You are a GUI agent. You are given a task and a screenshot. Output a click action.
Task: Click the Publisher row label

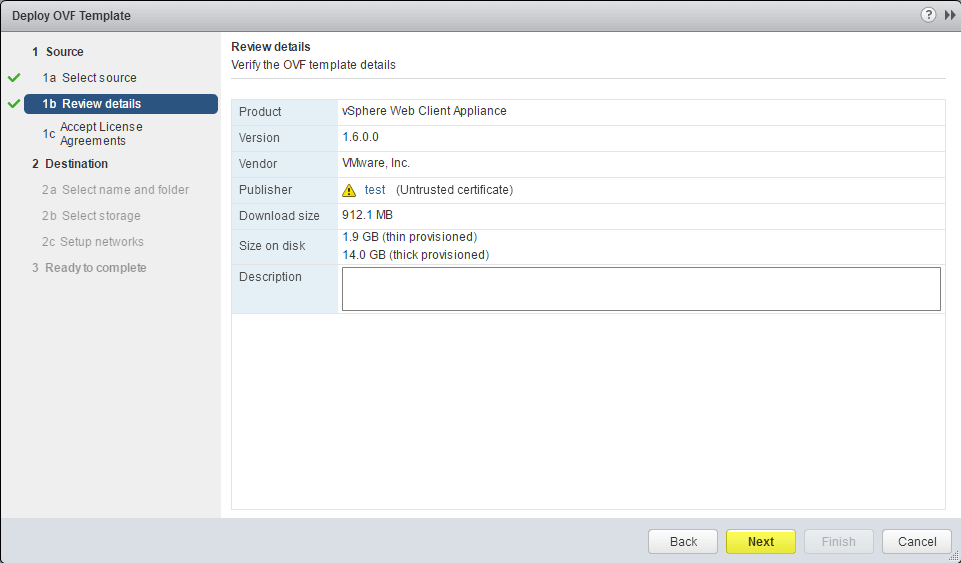265,190
